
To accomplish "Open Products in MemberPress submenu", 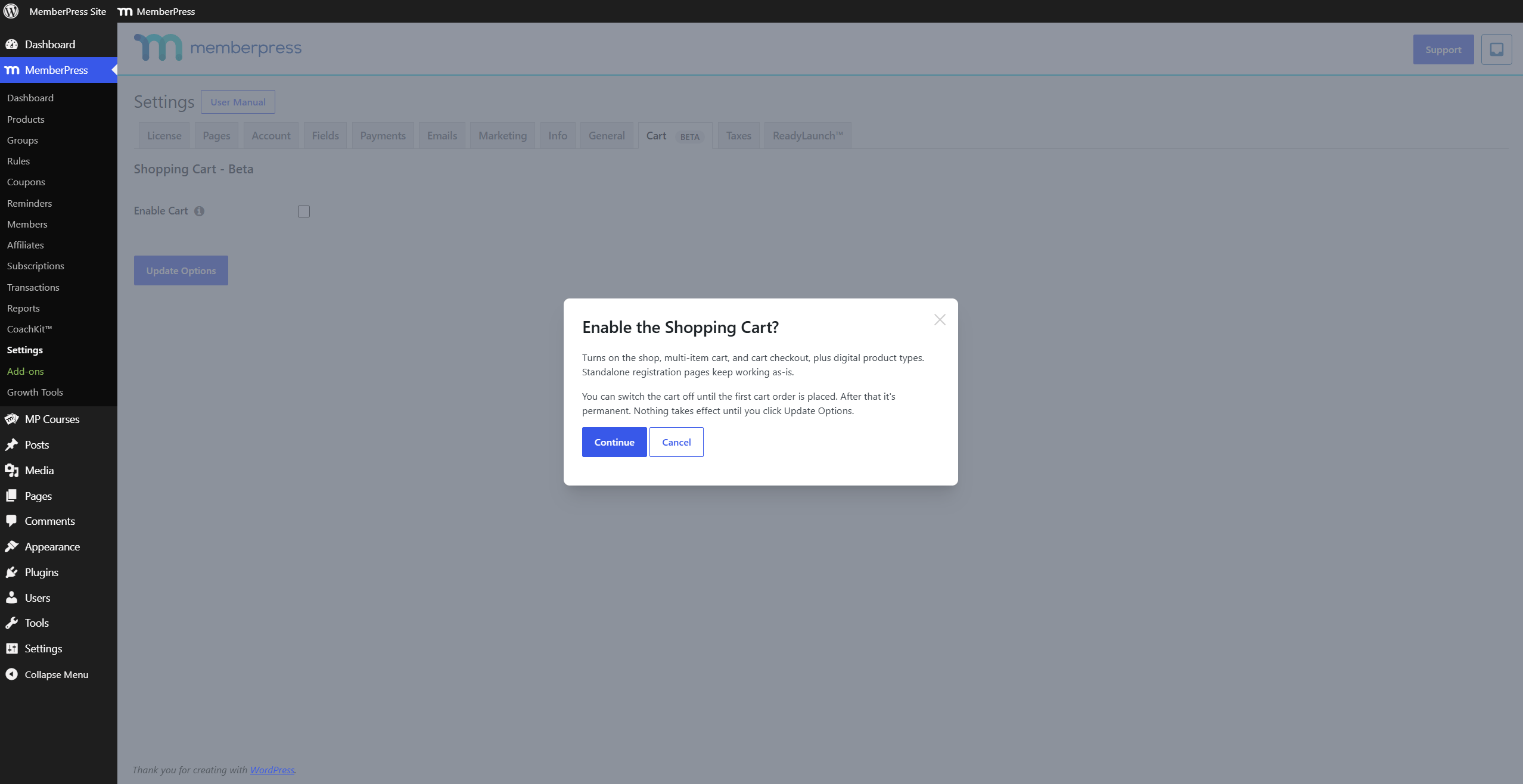I will (x=26, y=119).
